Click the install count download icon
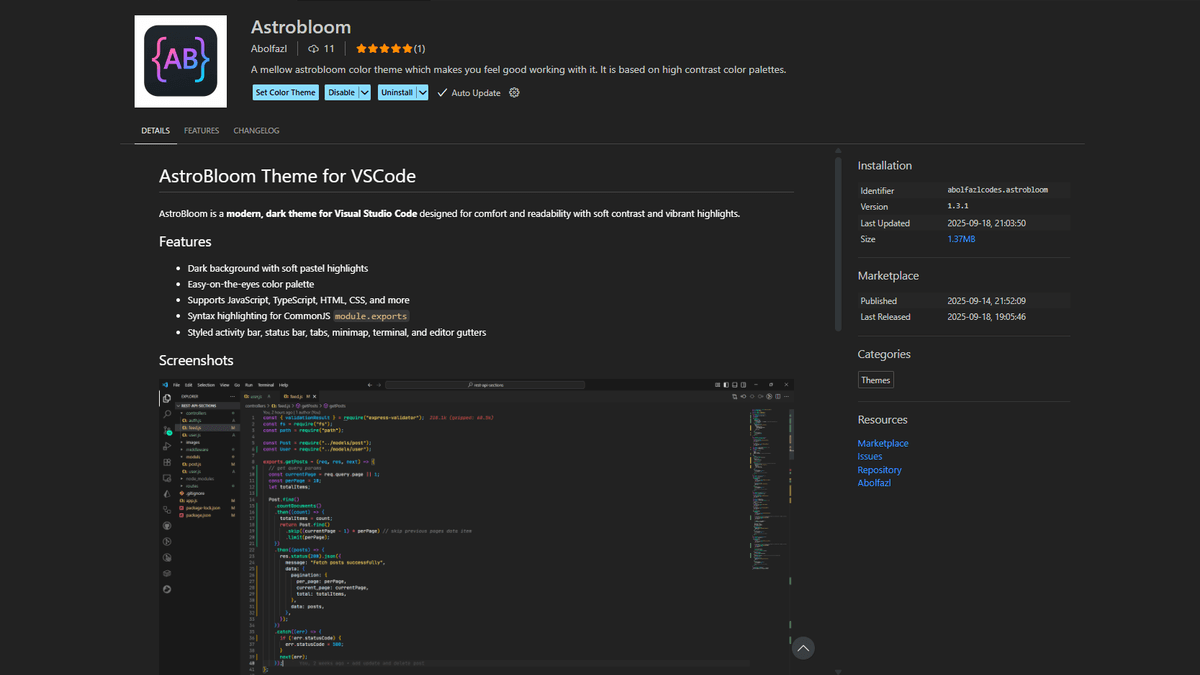This screenshot has height=675, width=1200. click(x=313, y=48)
